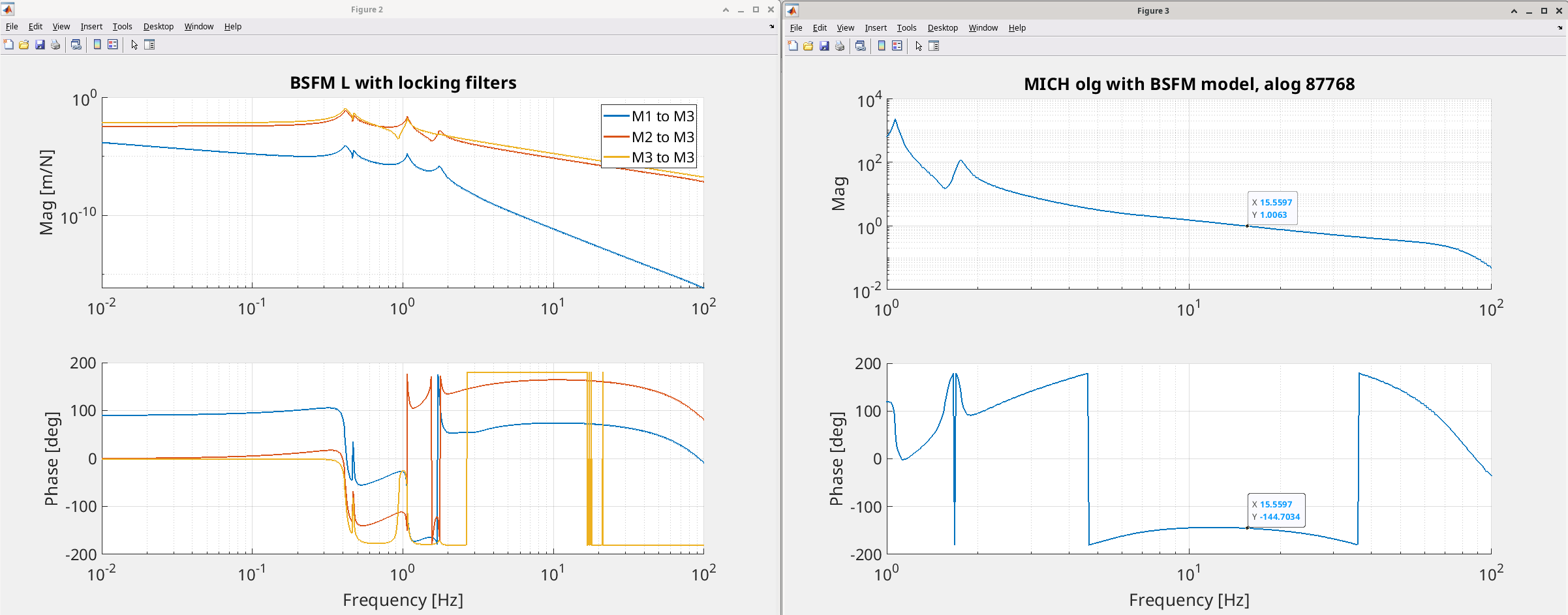Screen dimensions: 1568x615
Task: Print Figure 2 with the printer icon
Action: pos(55,44)
